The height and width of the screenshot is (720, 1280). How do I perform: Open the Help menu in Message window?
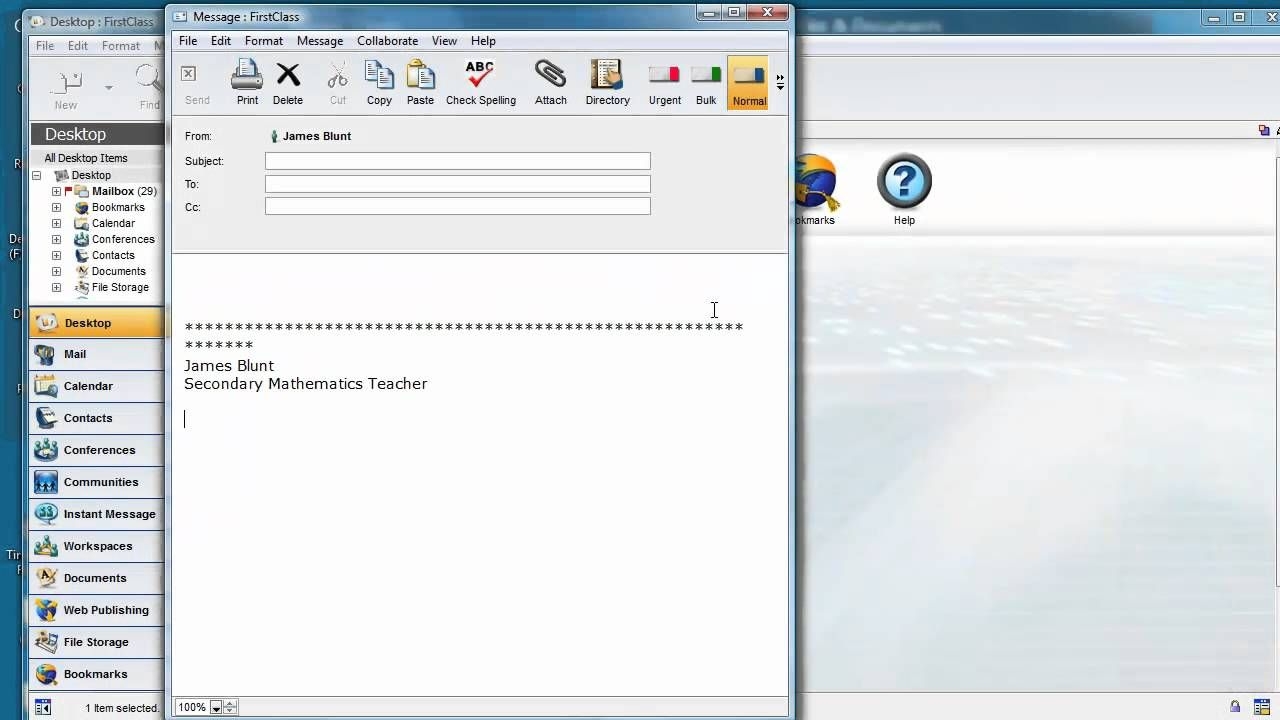click(x=483, y=41)
